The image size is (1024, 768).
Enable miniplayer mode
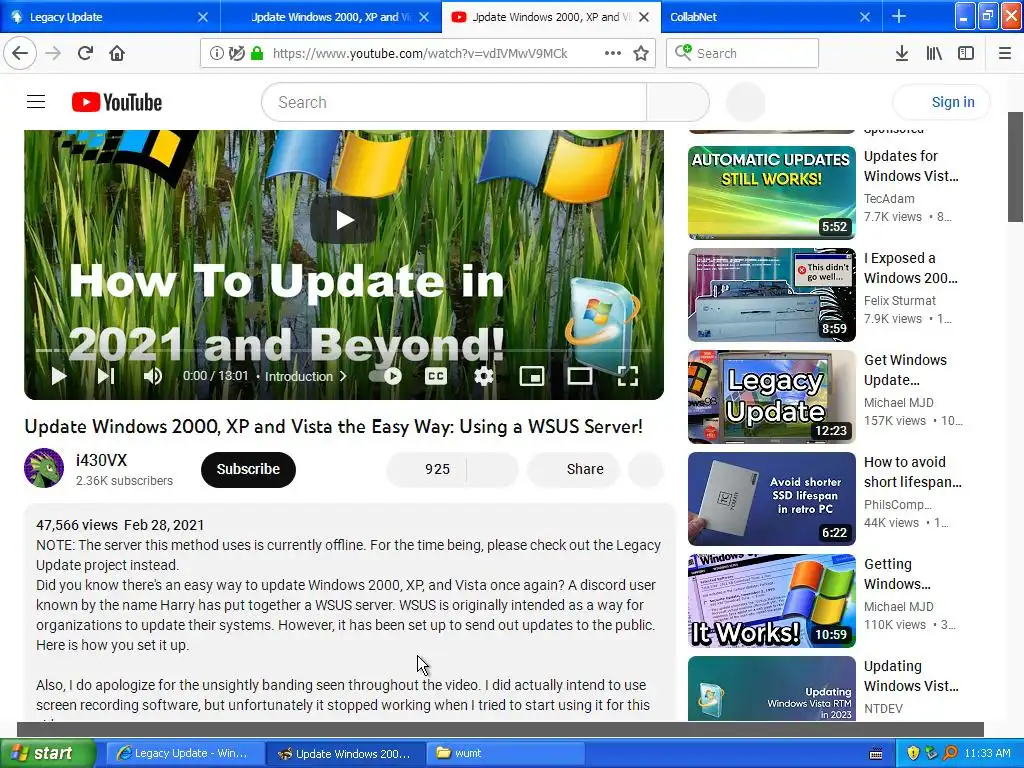532,376
